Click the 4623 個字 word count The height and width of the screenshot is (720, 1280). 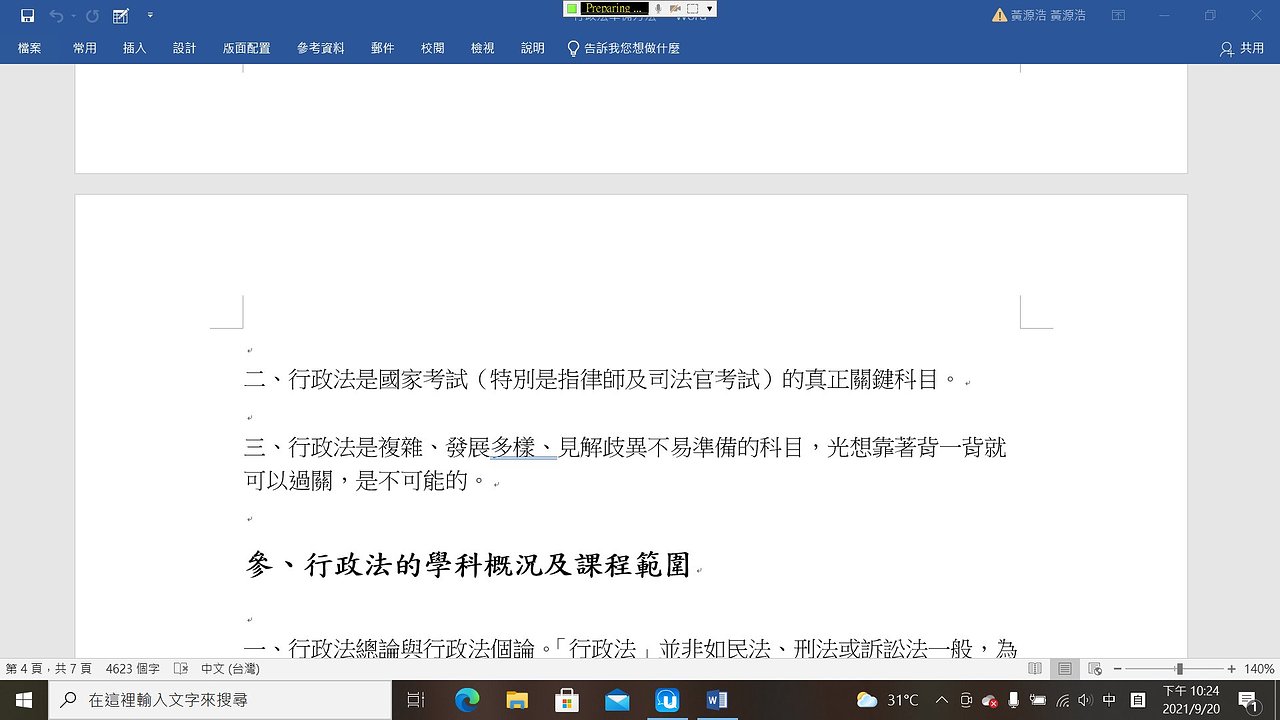[132, 669]
